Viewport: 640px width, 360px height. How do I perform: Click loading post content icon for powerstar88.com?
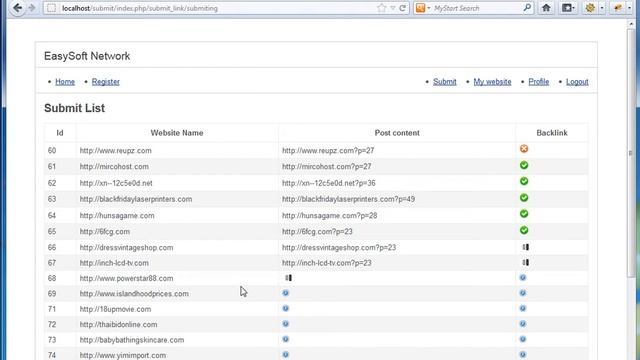click(288, 278)
